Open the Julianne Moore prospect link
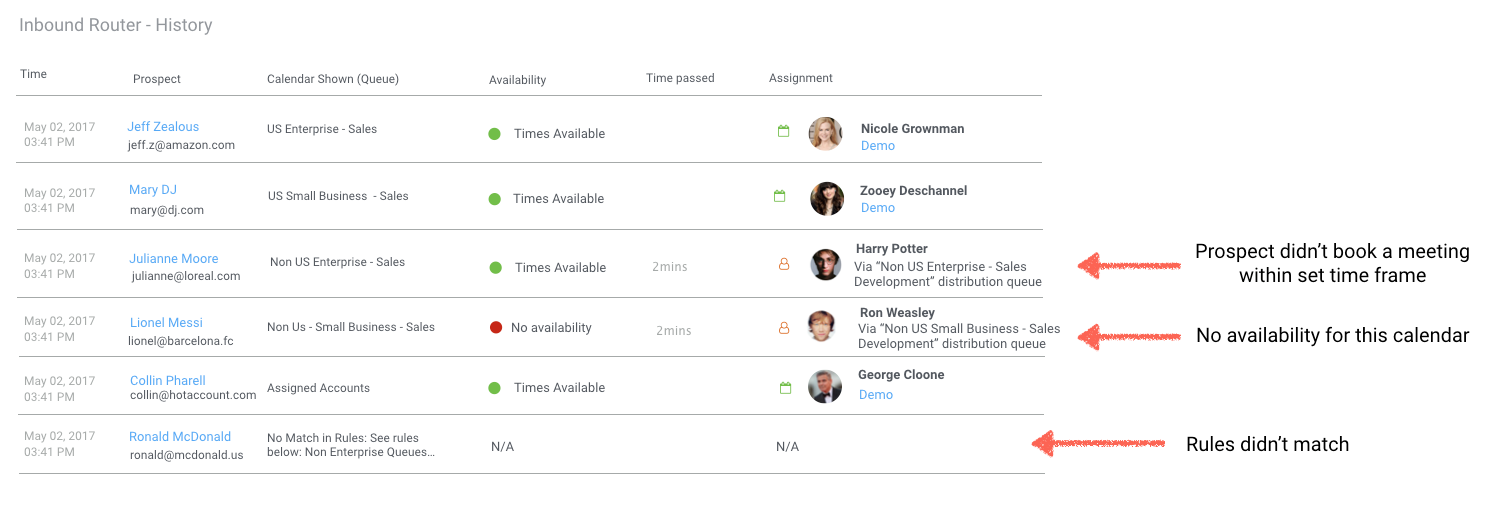Viewport: 1486px width, 509px height. click(174, 259)
